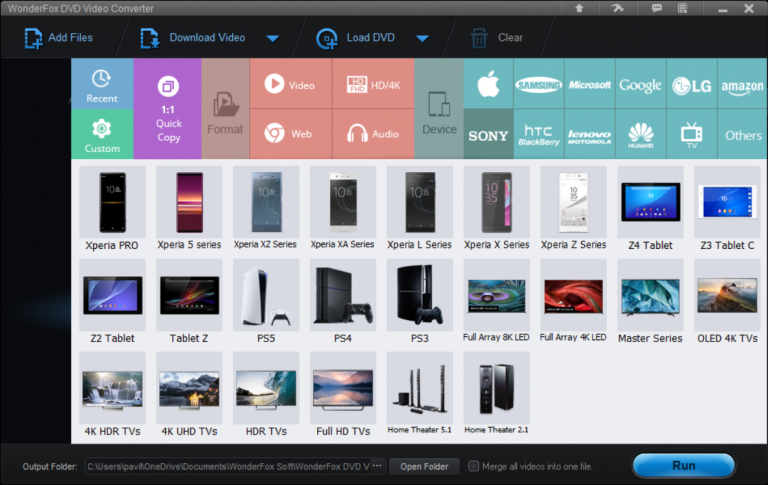Choose the Xperia XZ Series profile
768x485 pixels.
266,209
